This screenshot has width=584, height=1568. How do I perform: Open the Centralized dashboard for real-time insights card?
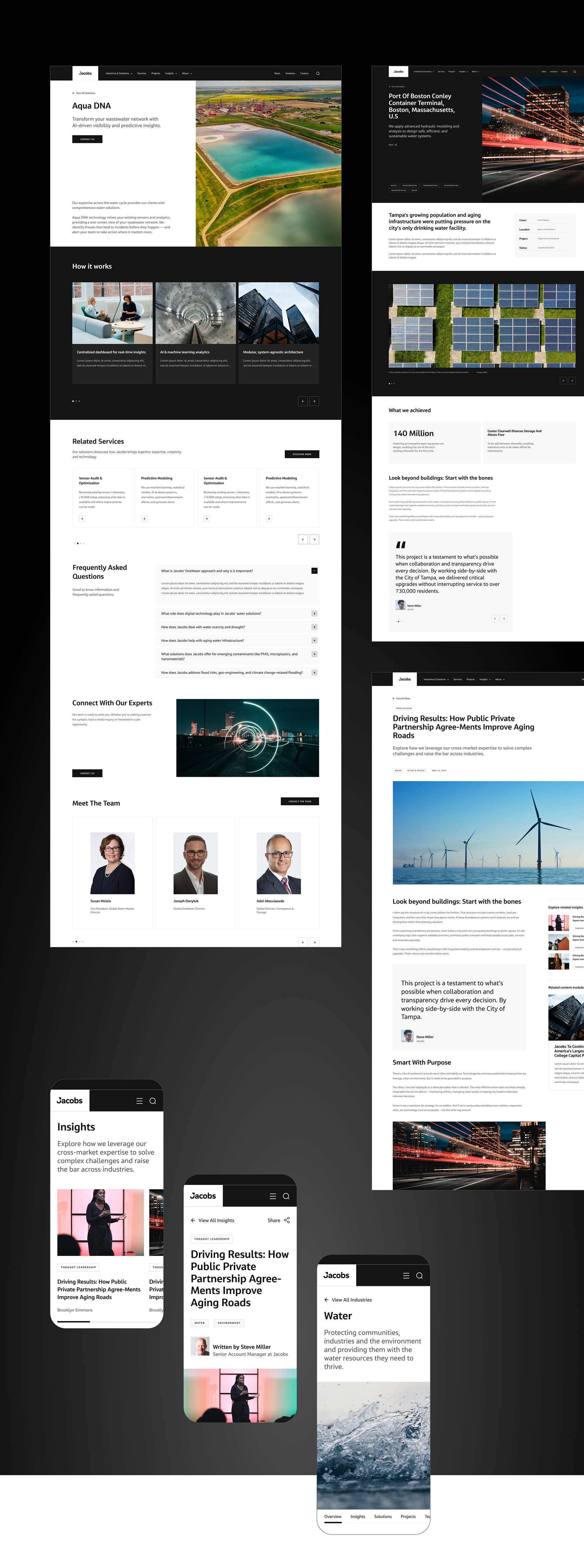coord(113,333)
